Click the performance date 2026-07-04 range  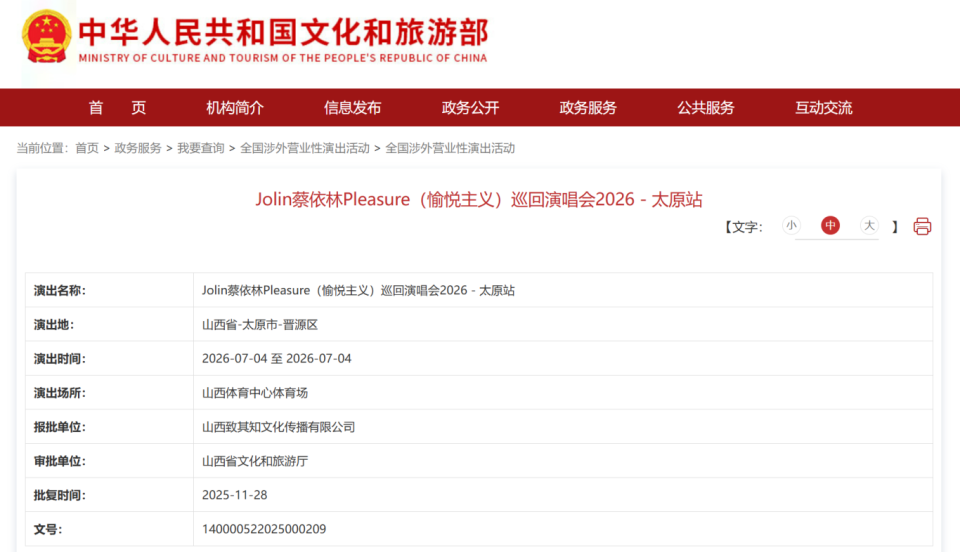point(277,359)
